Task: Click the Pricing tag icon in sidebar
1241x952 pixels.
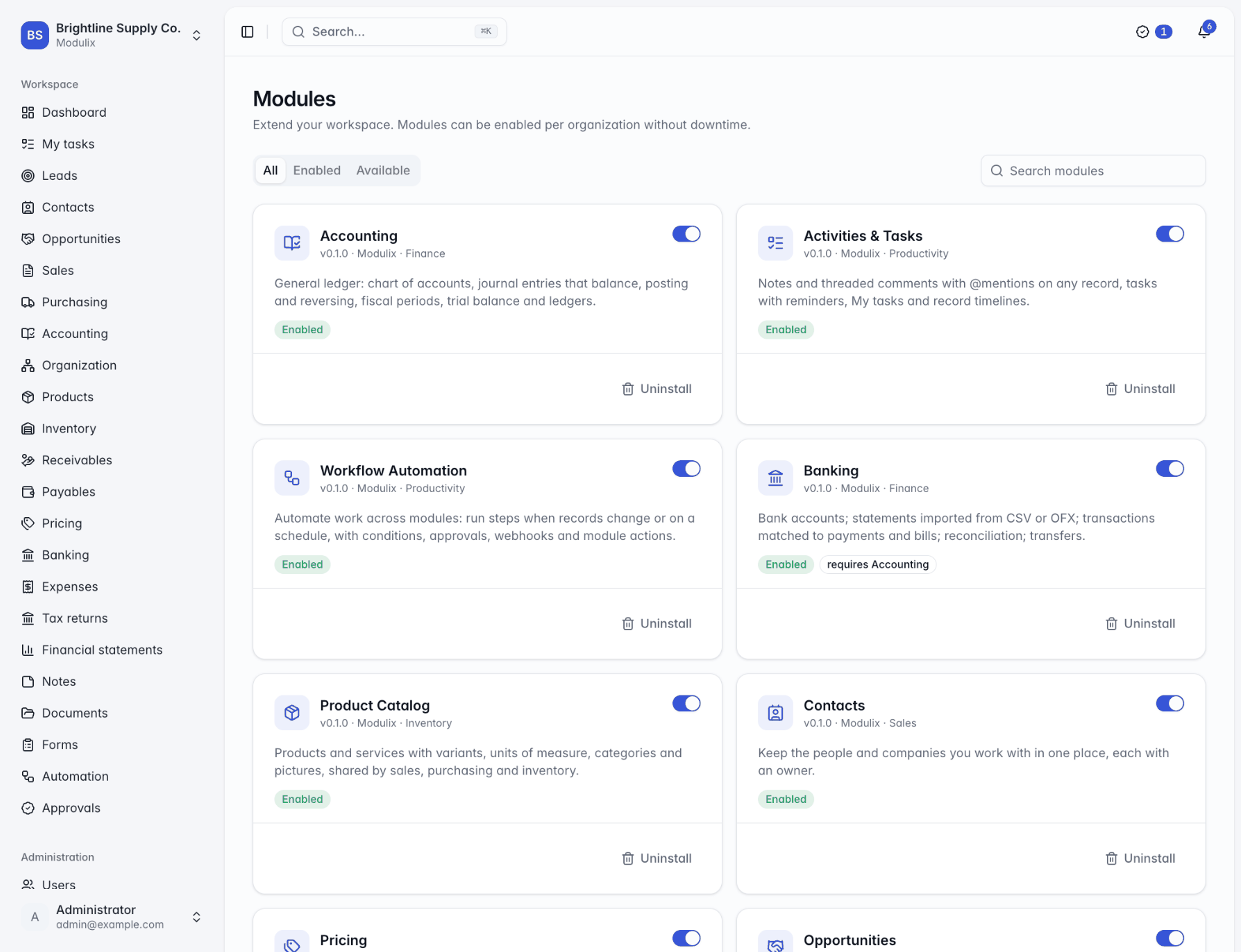Action: (x=28, y=524)
